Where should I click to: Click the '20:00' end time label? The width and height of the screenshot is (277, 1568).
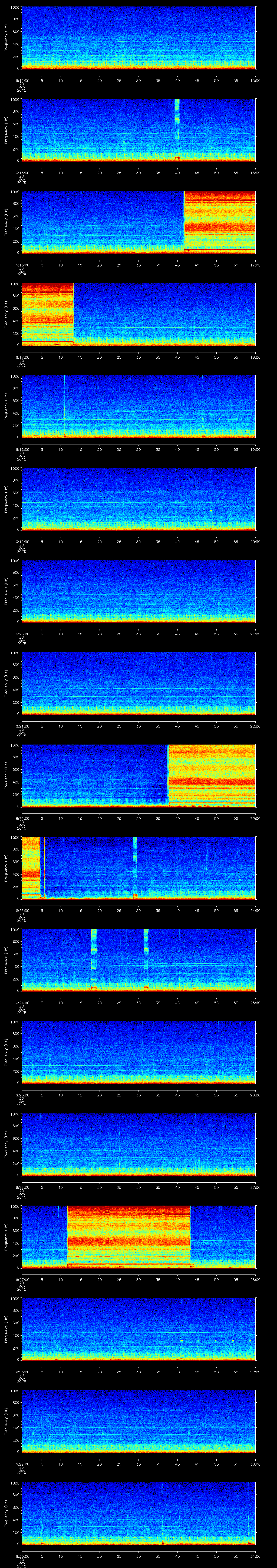[256, 542]
